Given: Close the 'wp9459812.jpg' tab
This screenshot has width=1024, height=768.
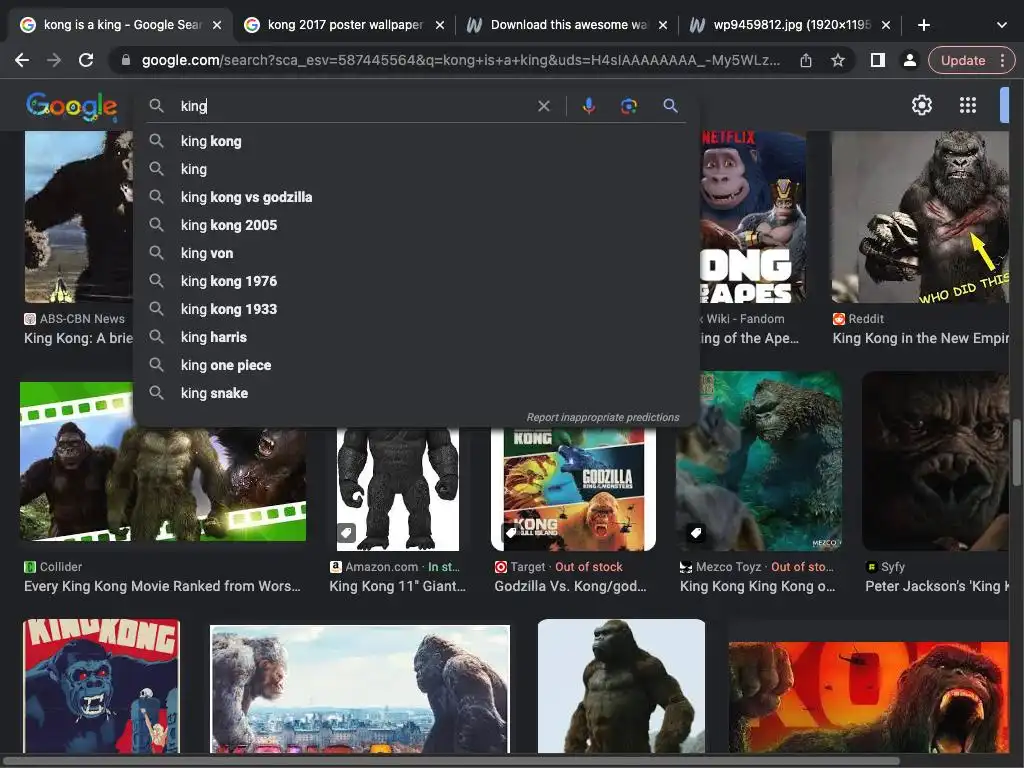Looking at the screenshot, I should click(886, 25).
